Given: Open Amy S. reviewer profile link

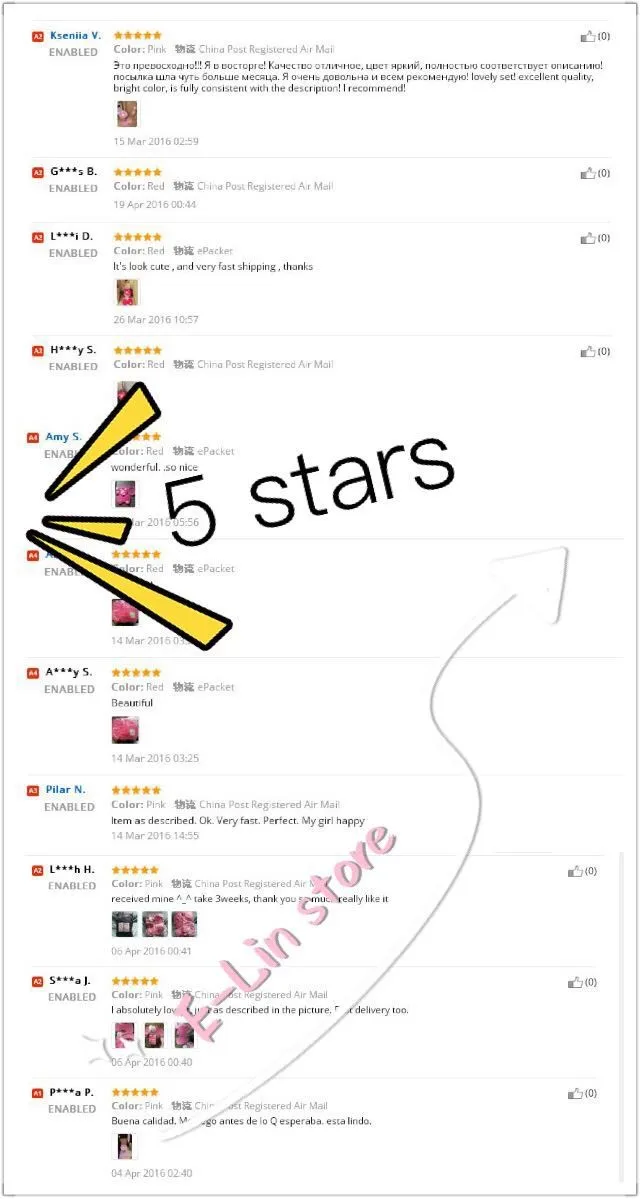Looking at the screenshot, I should [x=63, y=437].
